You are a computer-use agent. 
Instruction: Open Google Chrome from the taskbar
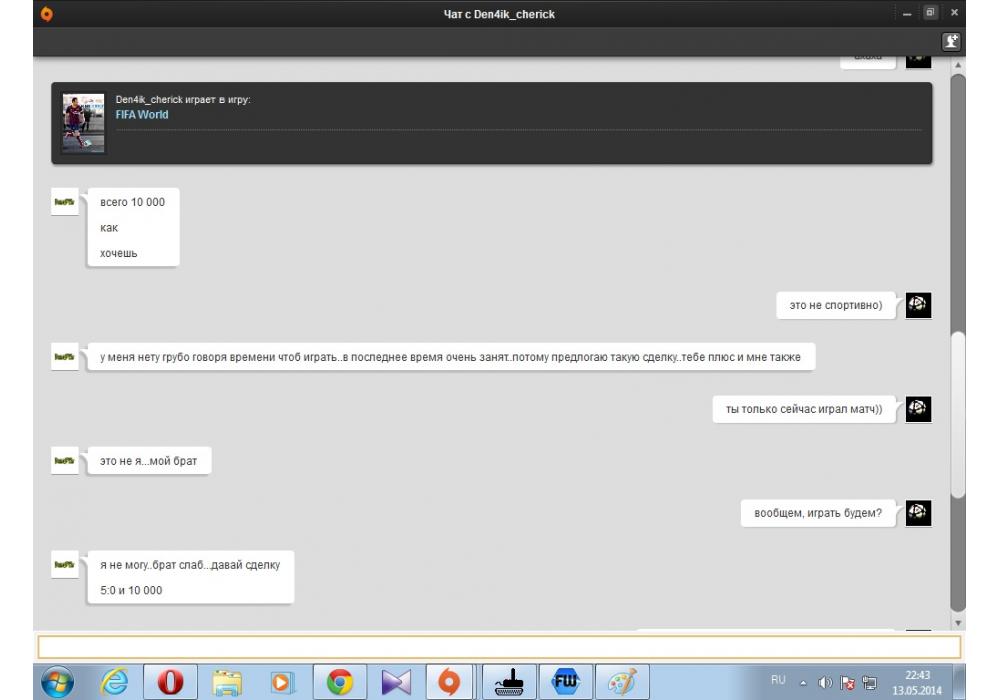(339, 682)
